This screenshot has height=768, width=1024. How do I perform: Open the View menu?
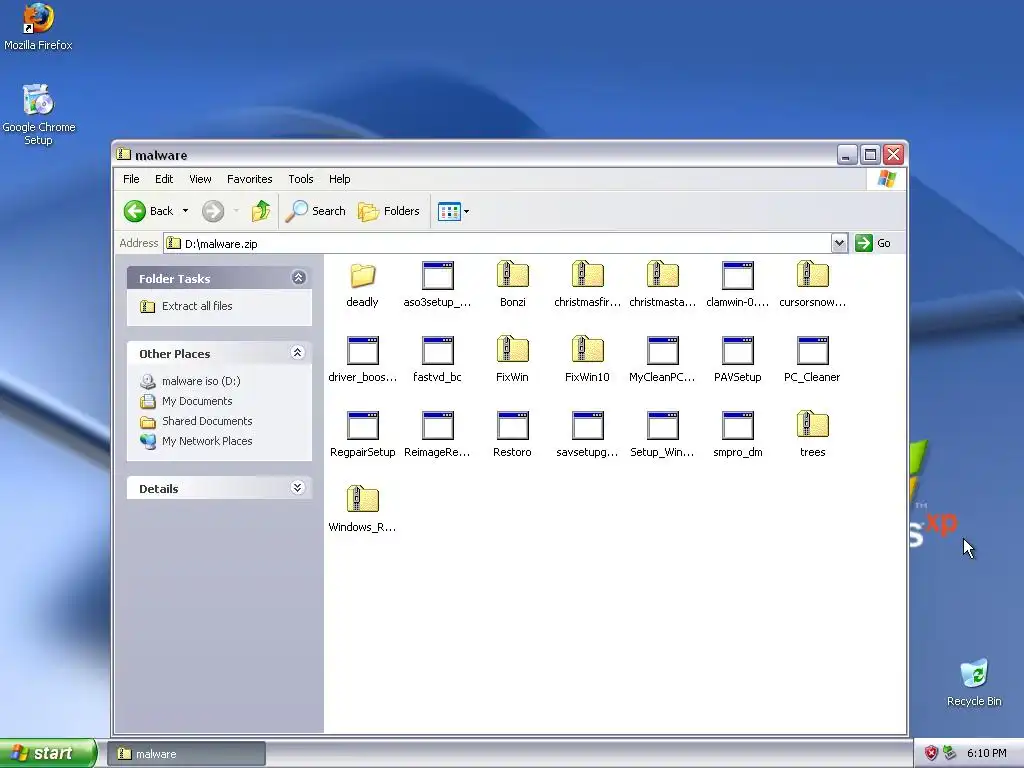click(x=200, y=179)
